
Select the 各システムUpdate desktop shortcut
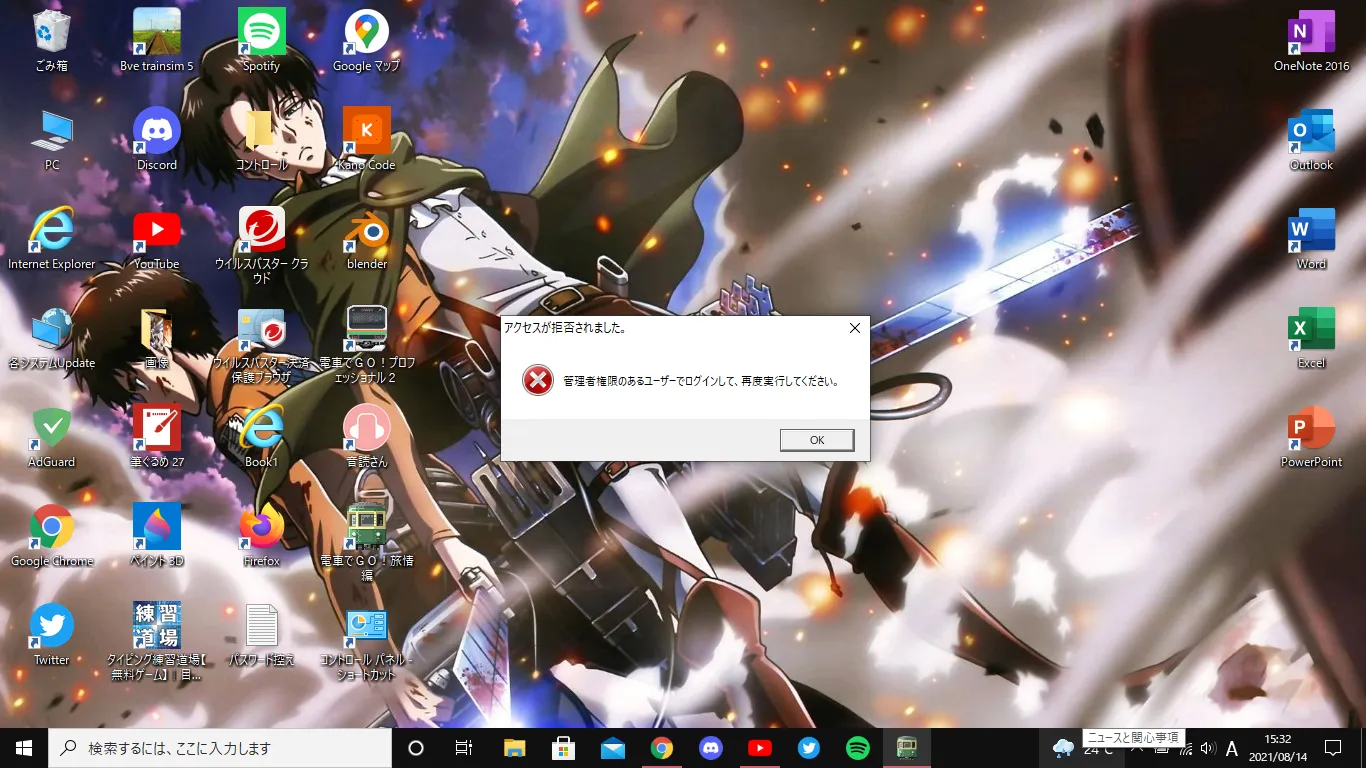(x=52, y=338)
